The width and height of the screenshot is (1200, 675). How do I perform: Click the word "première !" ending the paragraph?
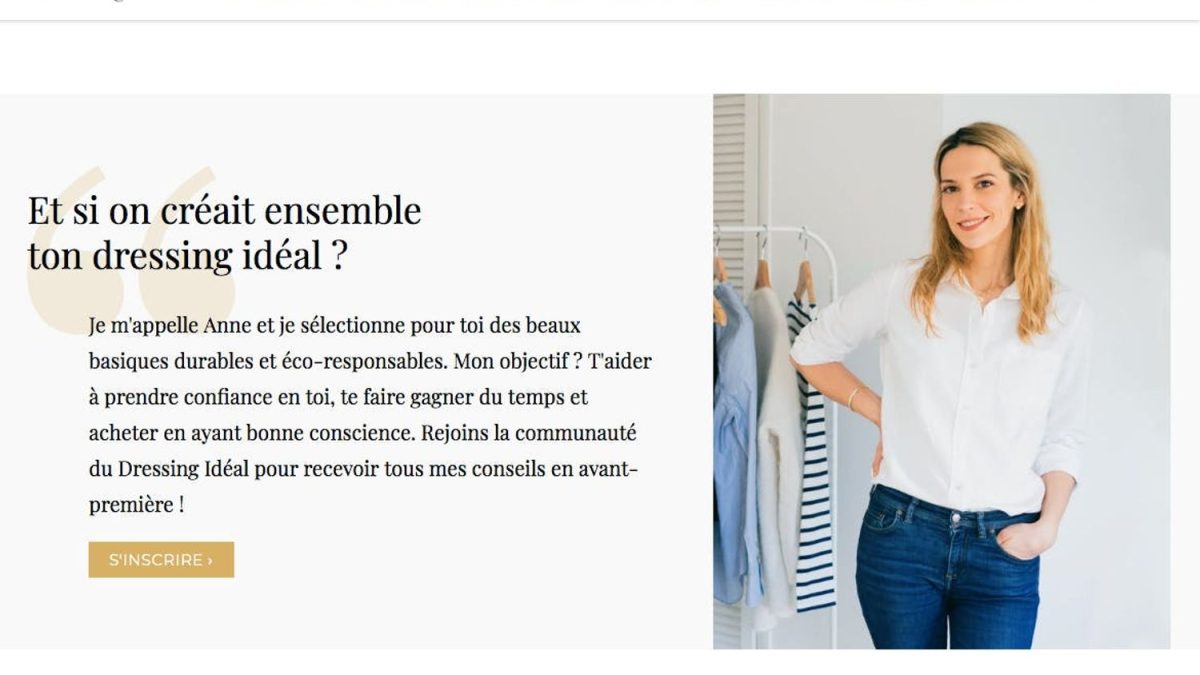click(x=136, y=505)
